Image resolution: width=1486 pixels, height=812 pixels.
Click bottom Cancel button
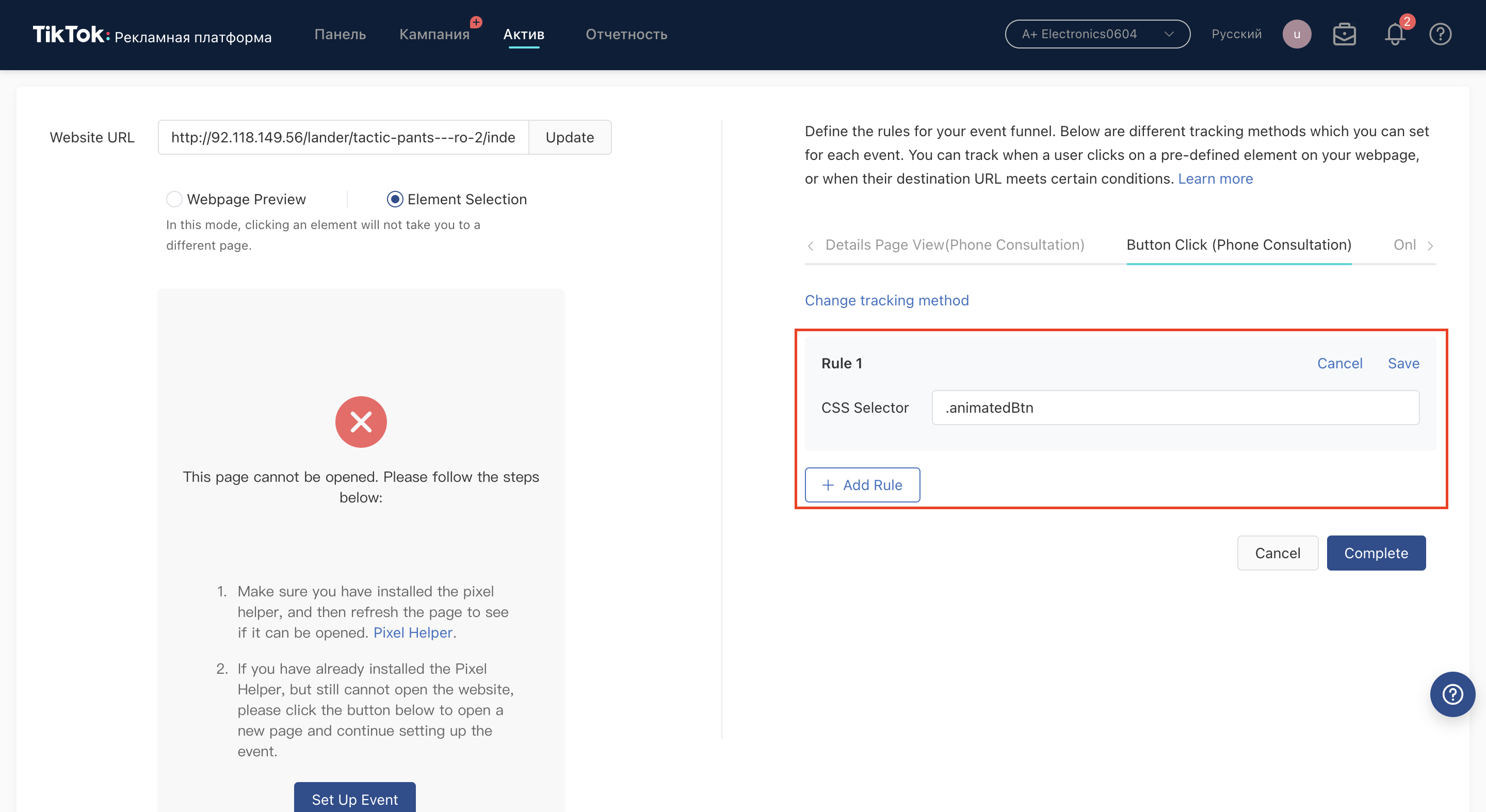[1277, 553]
